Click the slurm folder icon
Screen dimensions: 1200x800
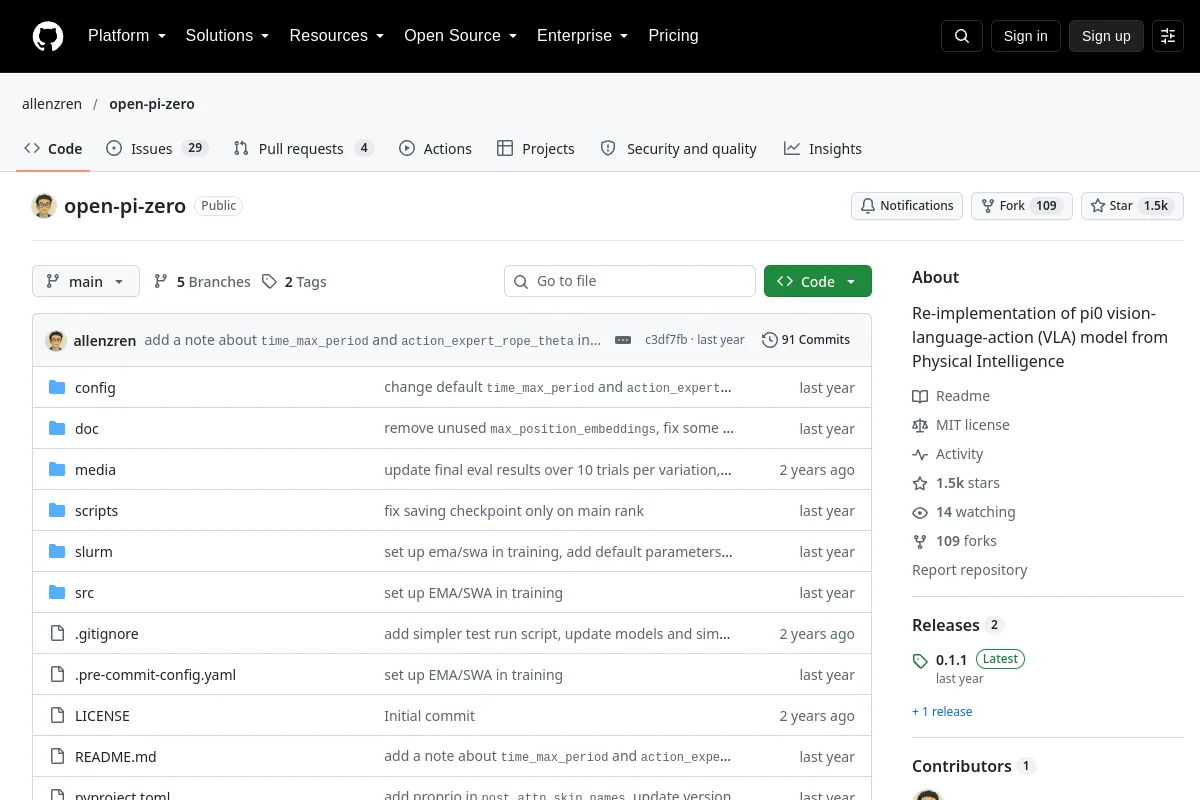point(57,551)
